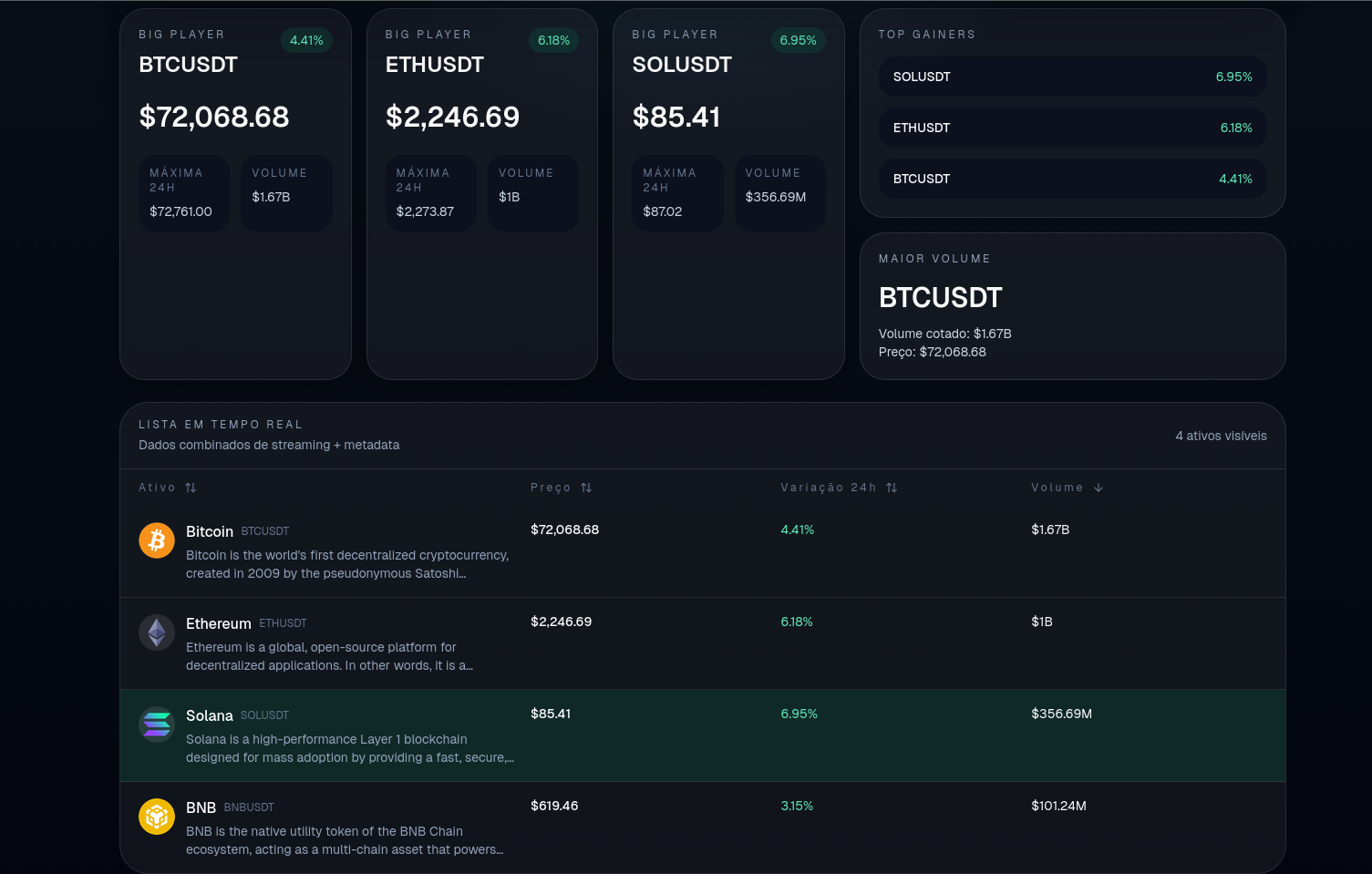Click the $85.41 price in Solana row
Image resolution: width=1372 pixels, height=874 pixels.
(551, 714)
